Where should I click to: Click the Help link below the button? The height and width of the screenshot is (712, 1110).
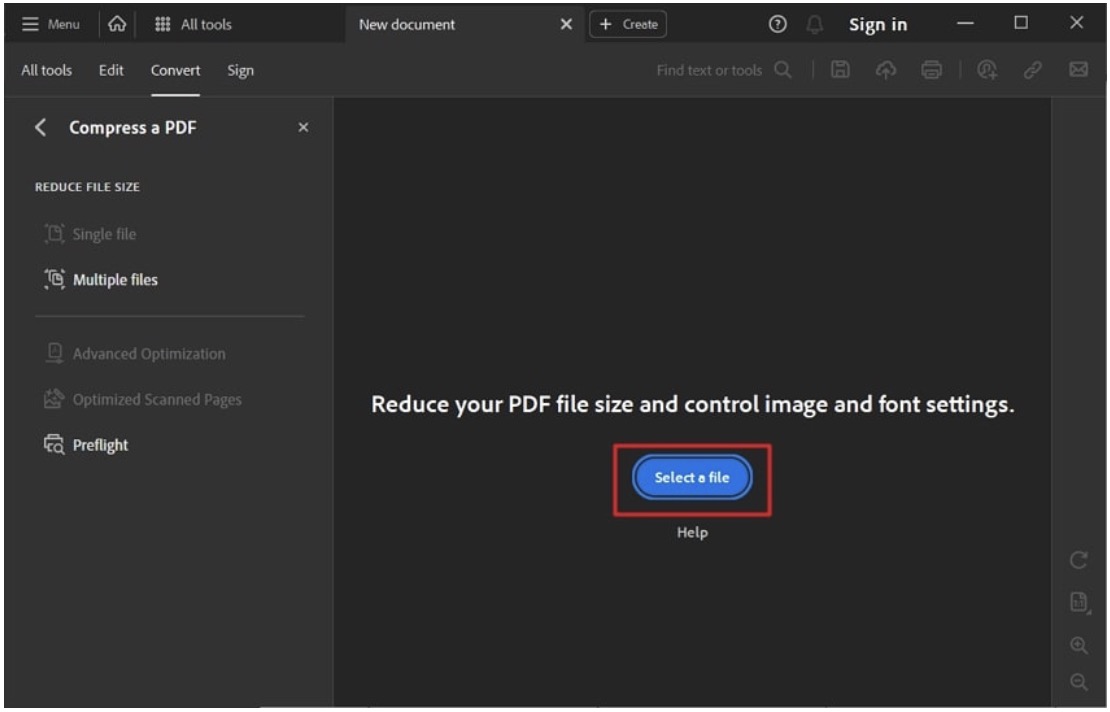692,533
